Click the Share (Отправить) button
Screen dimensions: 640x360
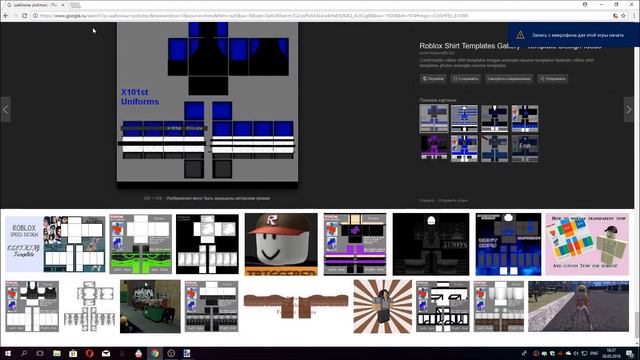(x=552, y=78)
